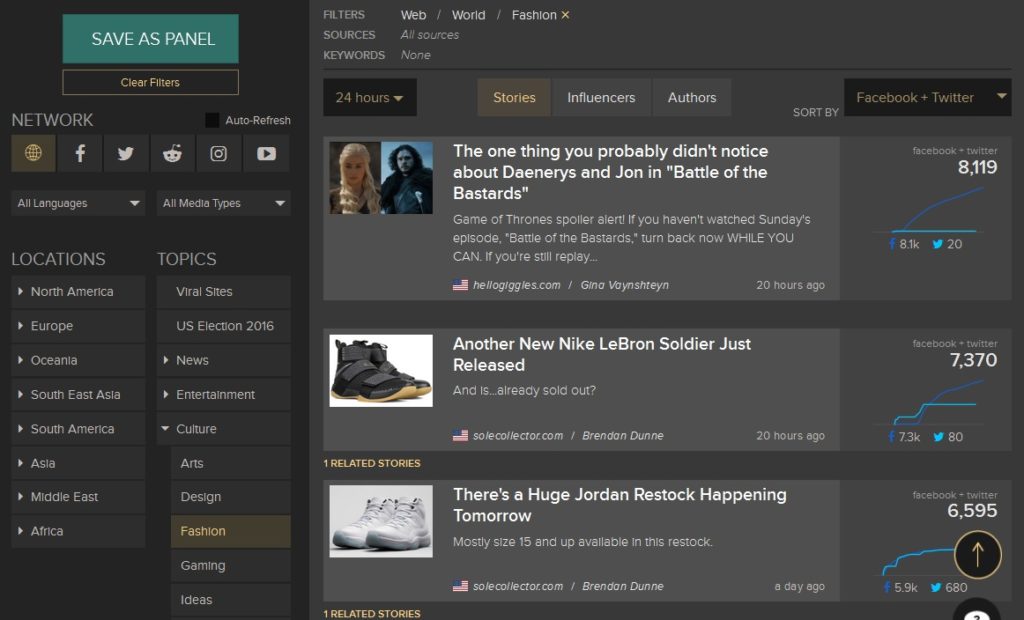Image resolution: width=1024 pixels, height=620 pixels.
Task: Switch to the Facebook network filter
Action: pos(79,153)
